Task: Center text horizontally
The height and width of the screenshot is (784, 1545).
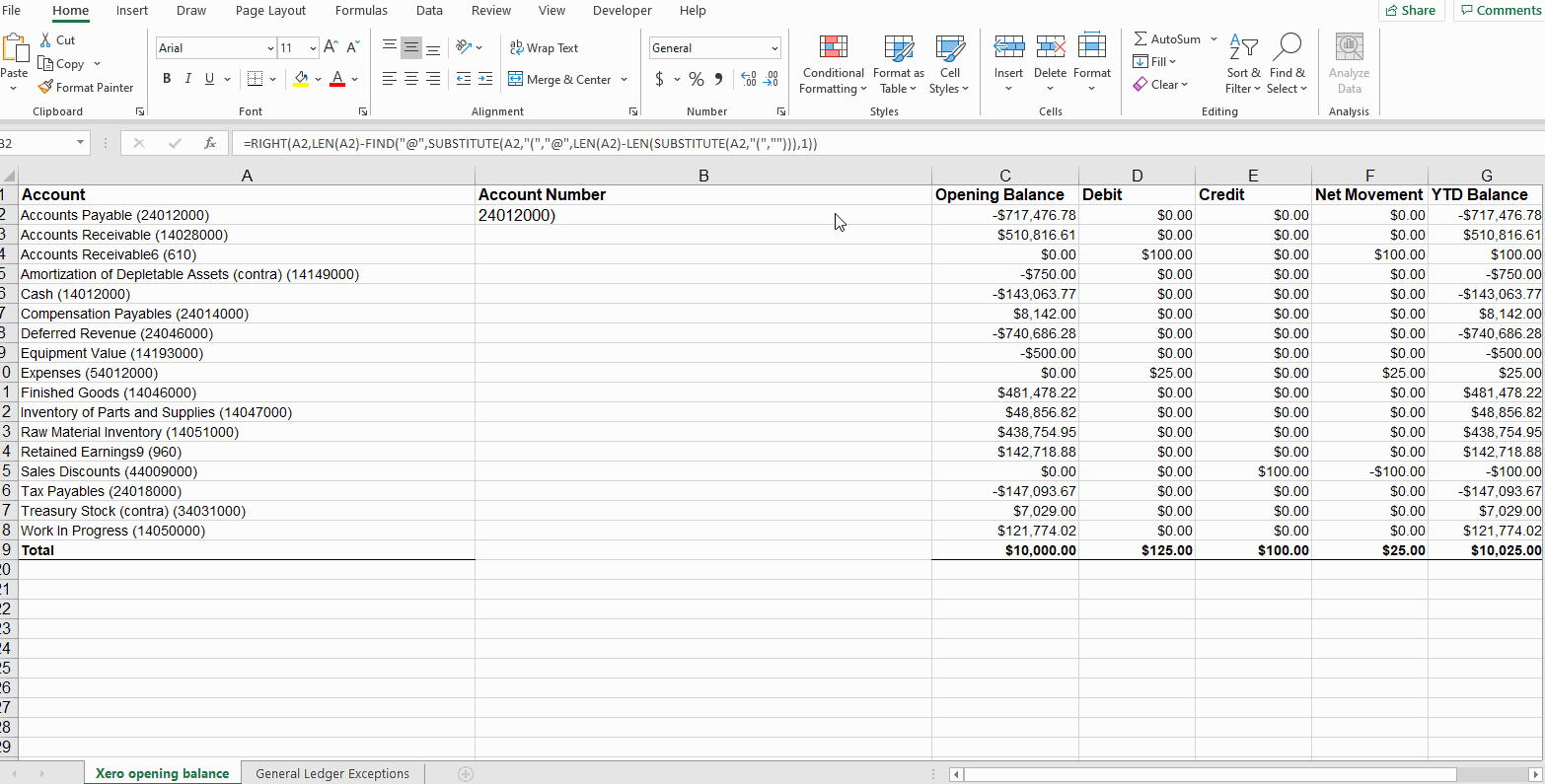Action: click(411, 79)
